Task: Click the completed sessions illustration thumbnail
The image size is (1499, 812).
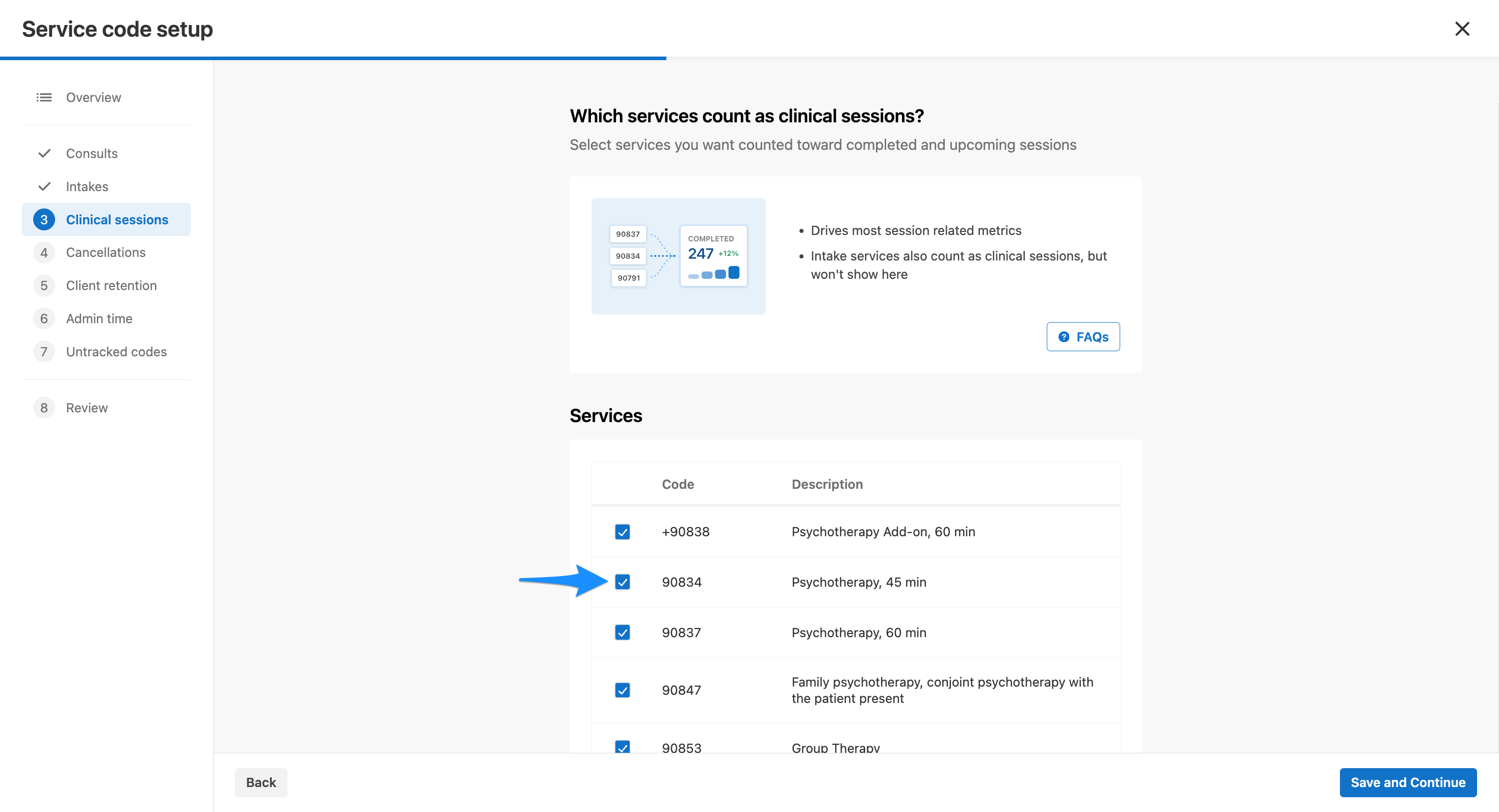Action: pos(678,256)
